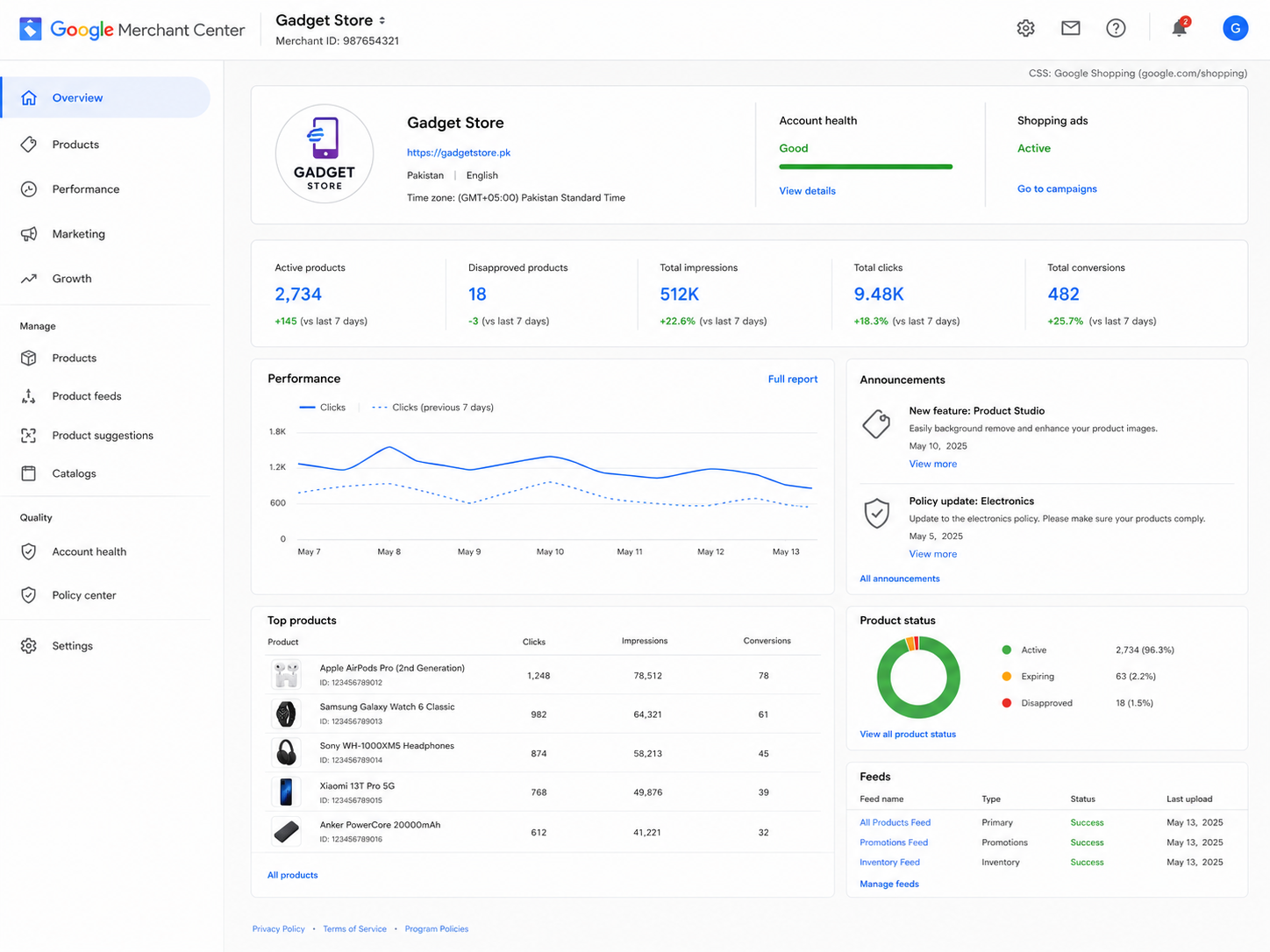This screenshot has width=1270, height=952.
Task: Click the 'Clicks (previous 7 days)' chart legend
Action: coord(432,408)
